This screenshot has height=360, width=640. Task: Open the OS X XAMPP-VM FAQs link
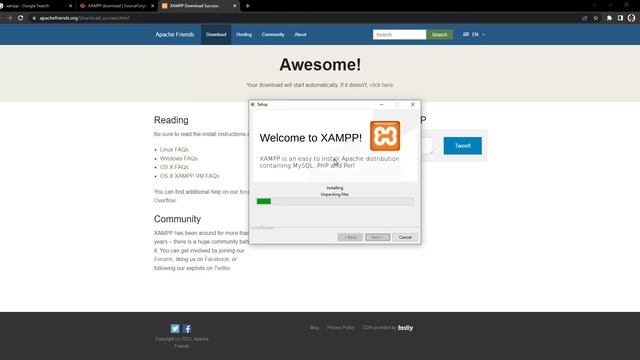tap(189, 176)
